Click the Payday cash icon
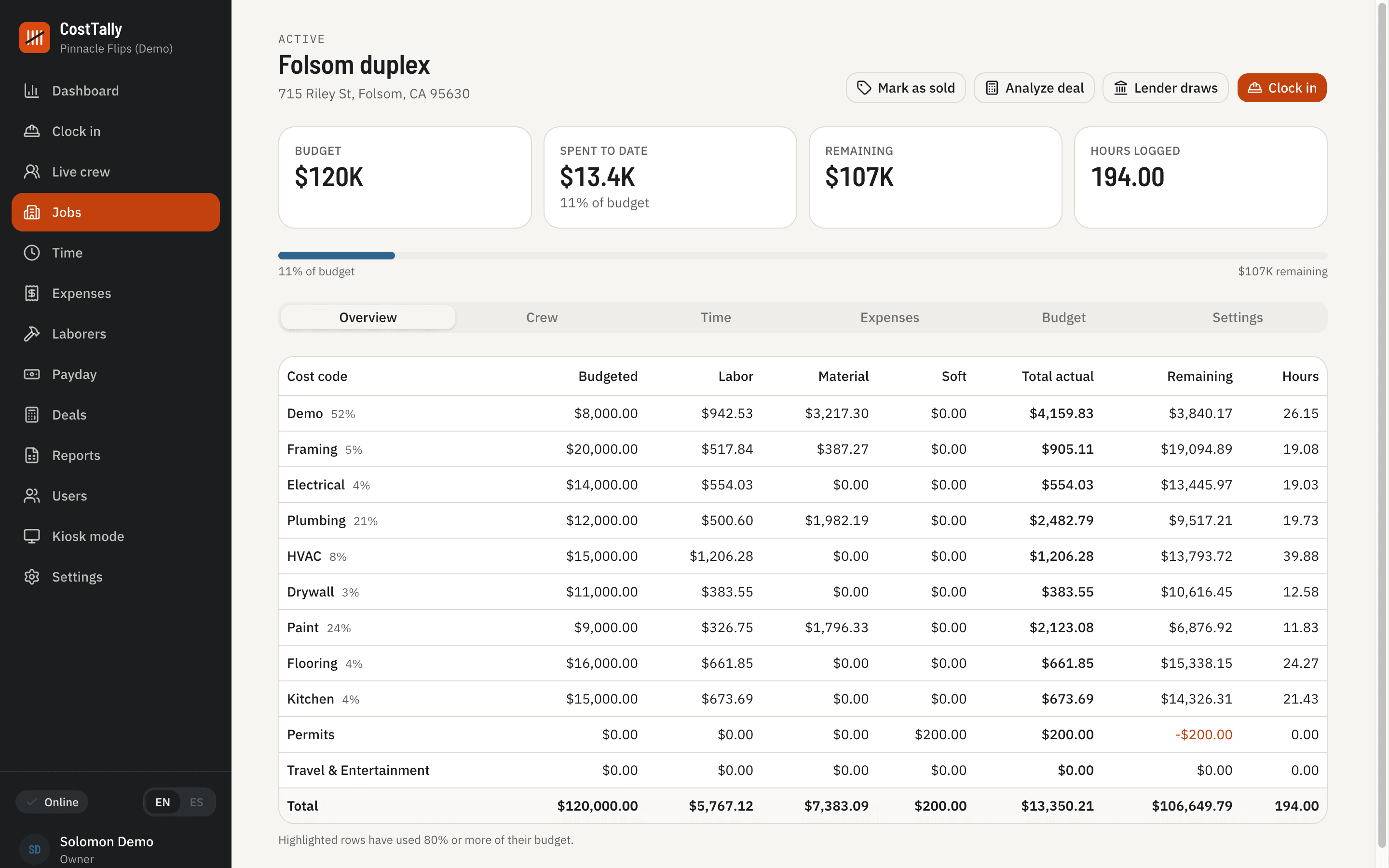 pyautogui.click(x=31, y=374)
